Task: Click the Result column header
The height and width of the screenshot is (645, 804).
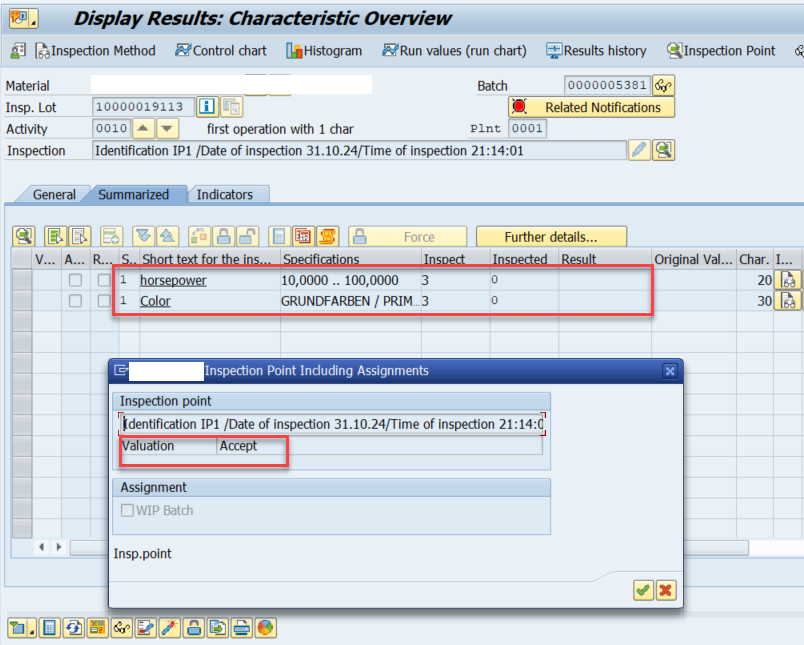Action: tap(605, 259)
